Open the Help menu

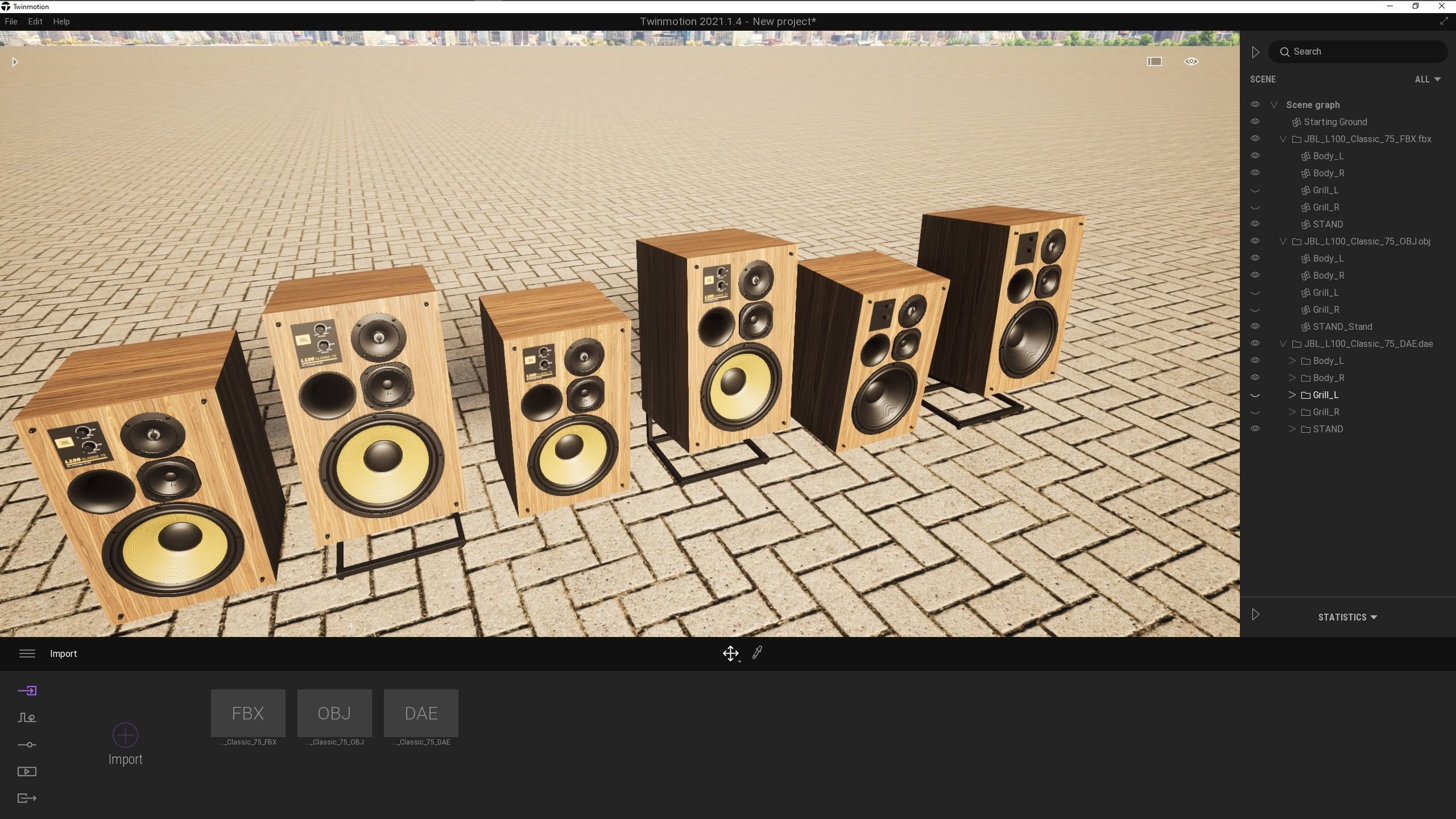pyautogui.click(x=61, y=22)
